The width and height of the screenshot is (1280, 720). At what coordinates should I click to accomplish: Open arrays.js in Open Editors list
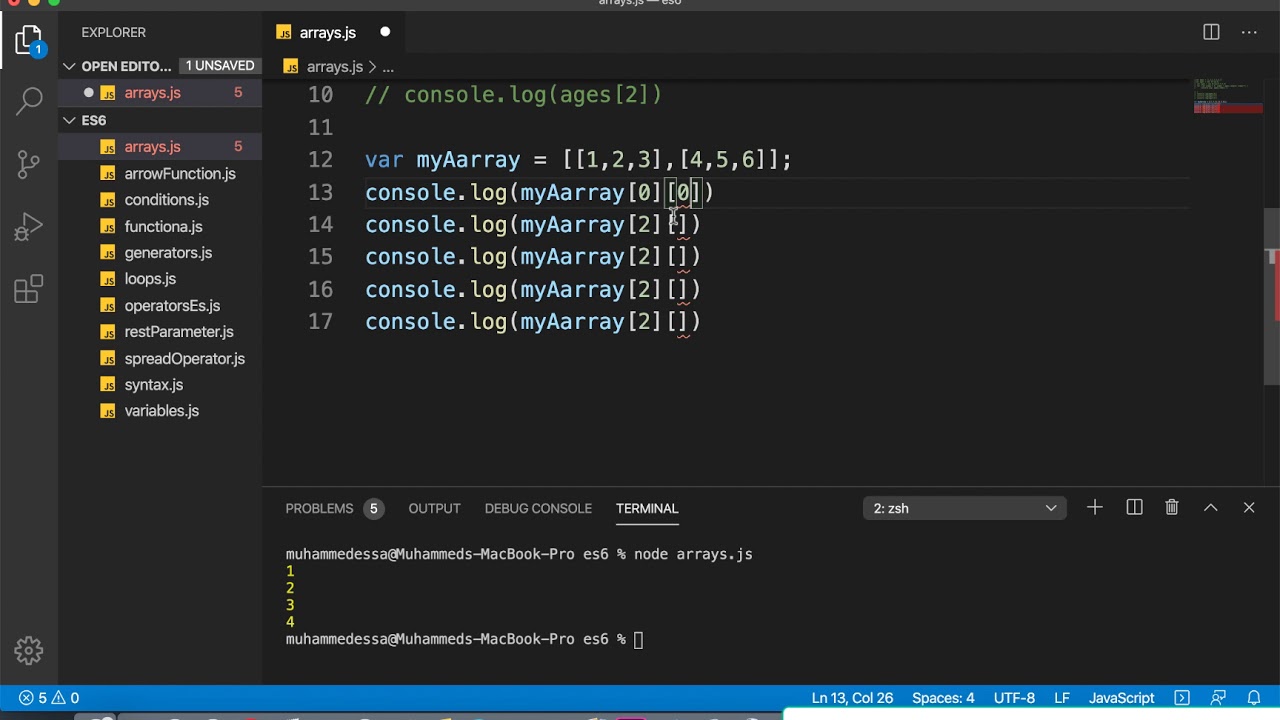point(152,93)
